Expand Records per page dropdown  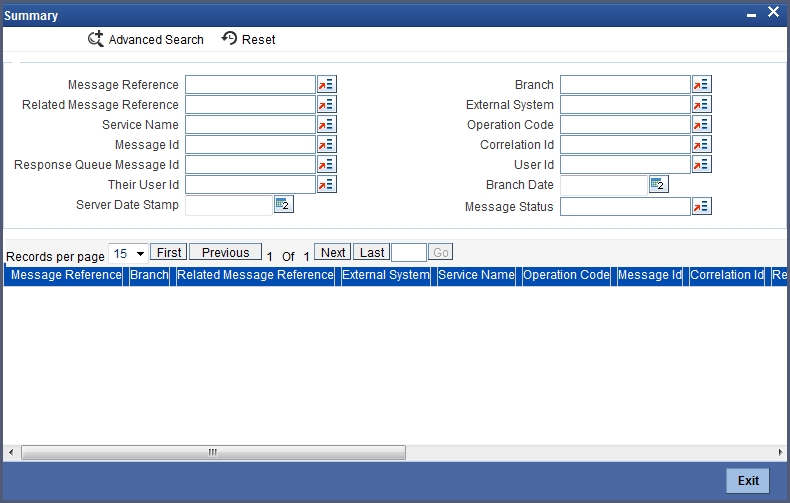[128, 254]
